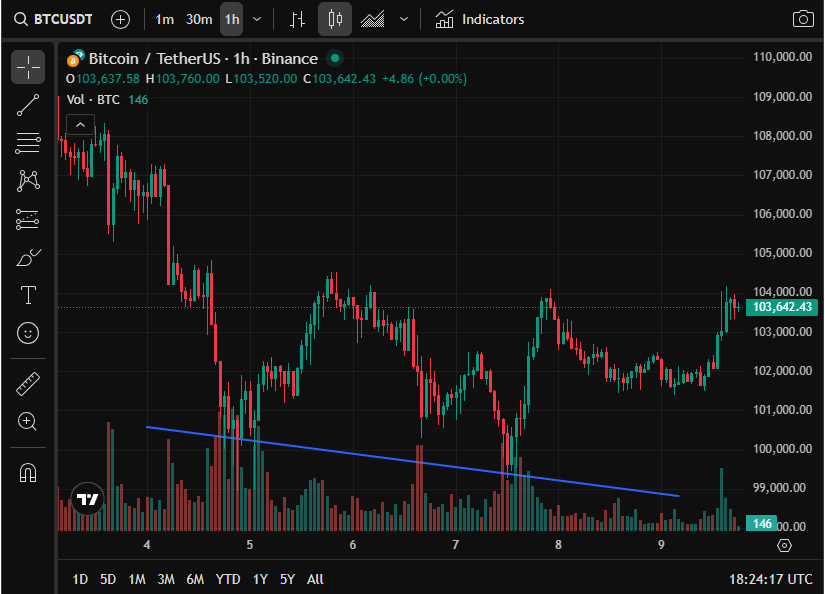Select the XABCD pattern tool
Image resolution: width=825 pixels, height=594 pixels.
click(28, 180)
